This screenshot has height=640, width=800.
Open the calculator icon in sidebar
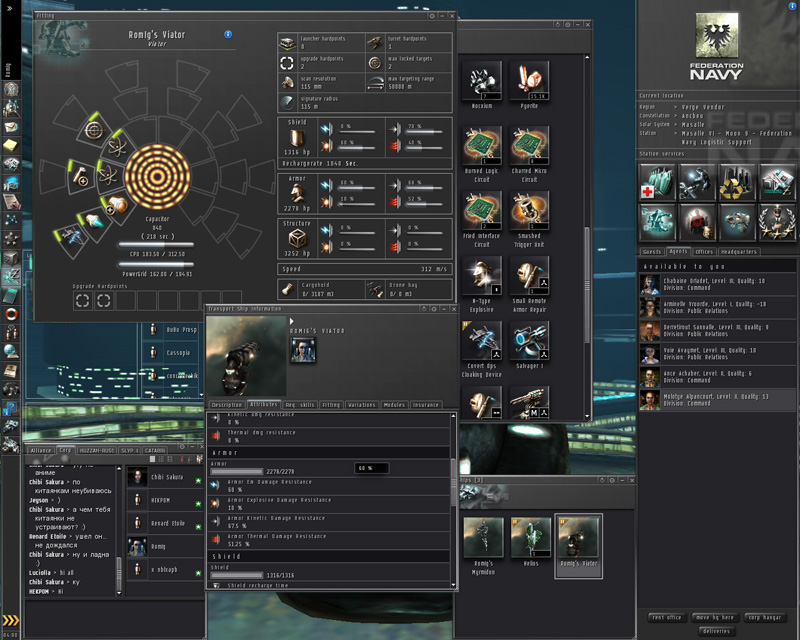[x=11, y=296]
